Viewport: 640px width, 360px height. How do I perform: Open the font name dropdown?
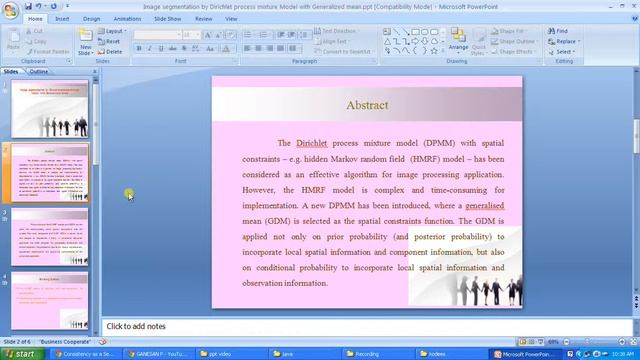179,35
